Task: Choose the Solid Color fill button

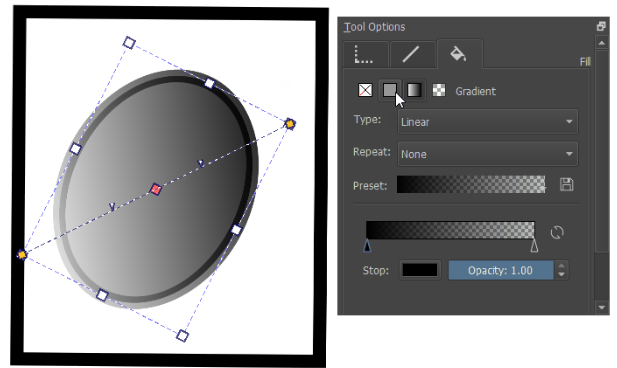Action: [390, 90]
